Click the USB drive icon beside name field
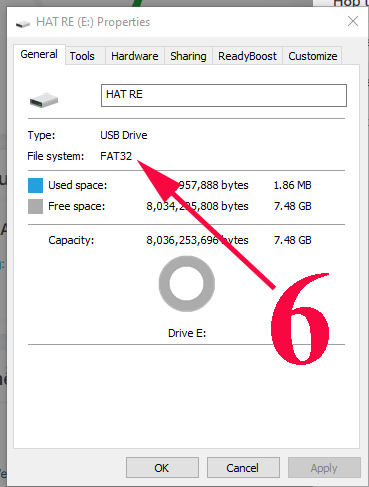The height and width of the screenshot is (487, 369). (x=44, y=100)
